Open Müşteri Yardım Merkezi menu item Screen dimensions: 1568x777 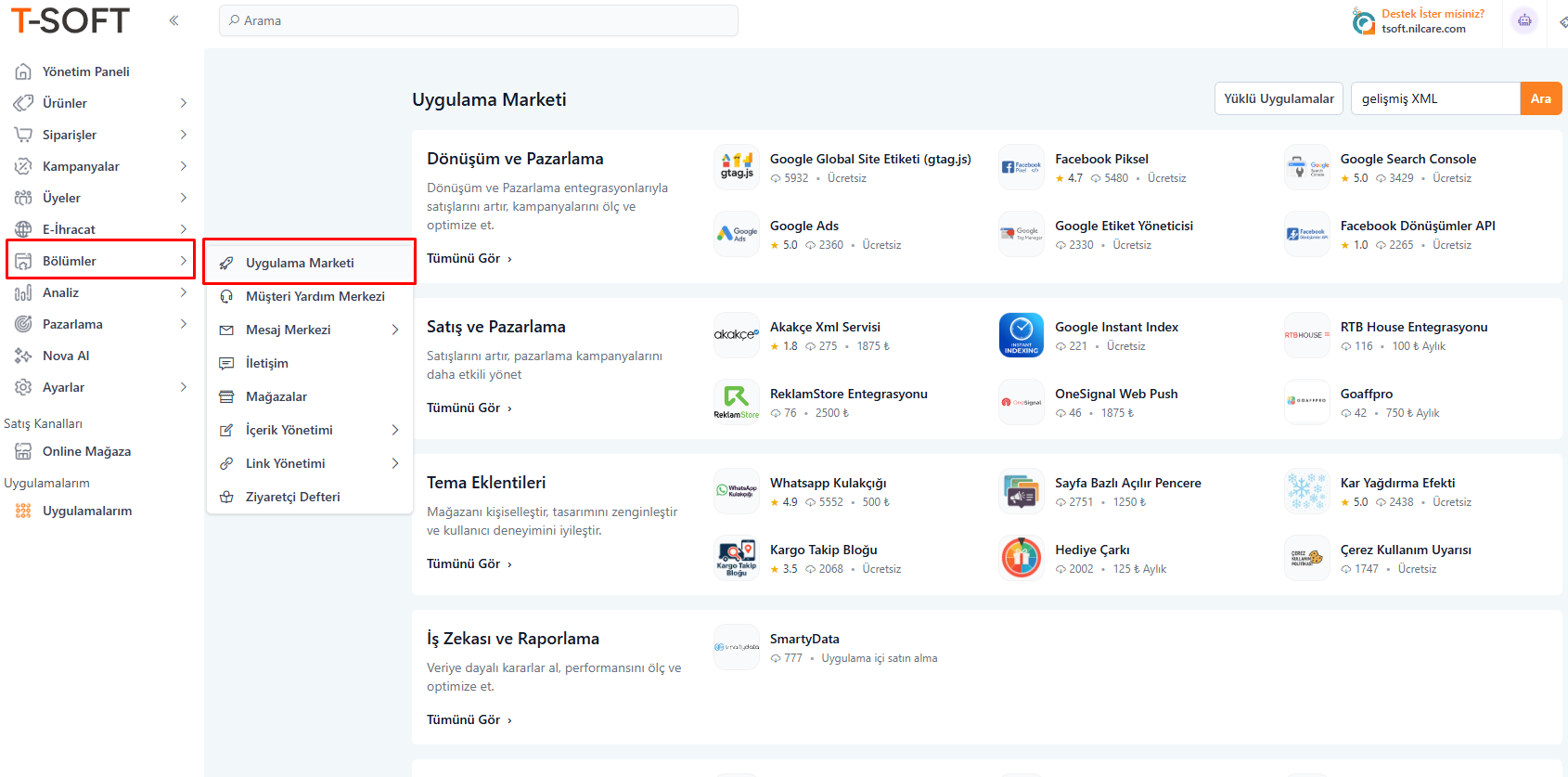310,296
